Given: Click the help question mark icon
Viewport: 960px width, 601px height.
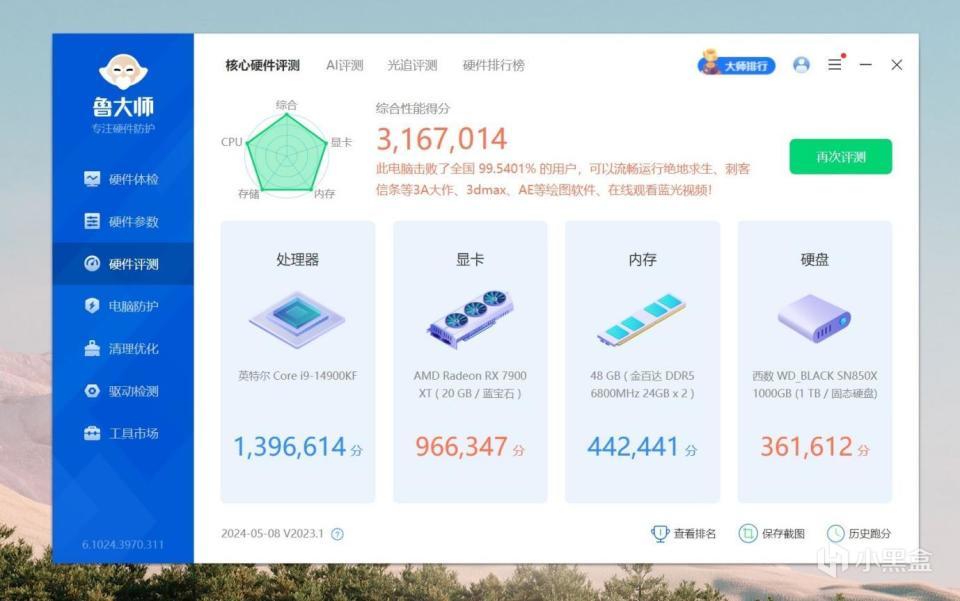Looking at the screenshot, I should 337,534.
